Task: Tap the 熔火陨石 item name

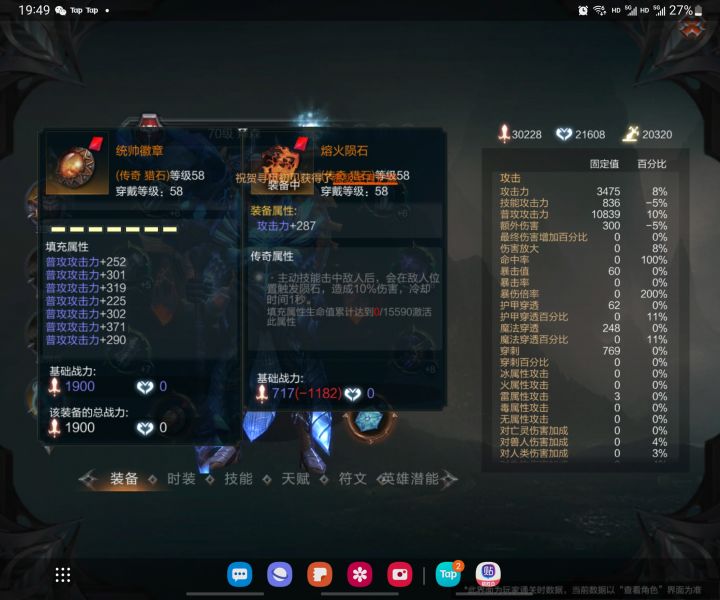Action: [x=344, y=151]
